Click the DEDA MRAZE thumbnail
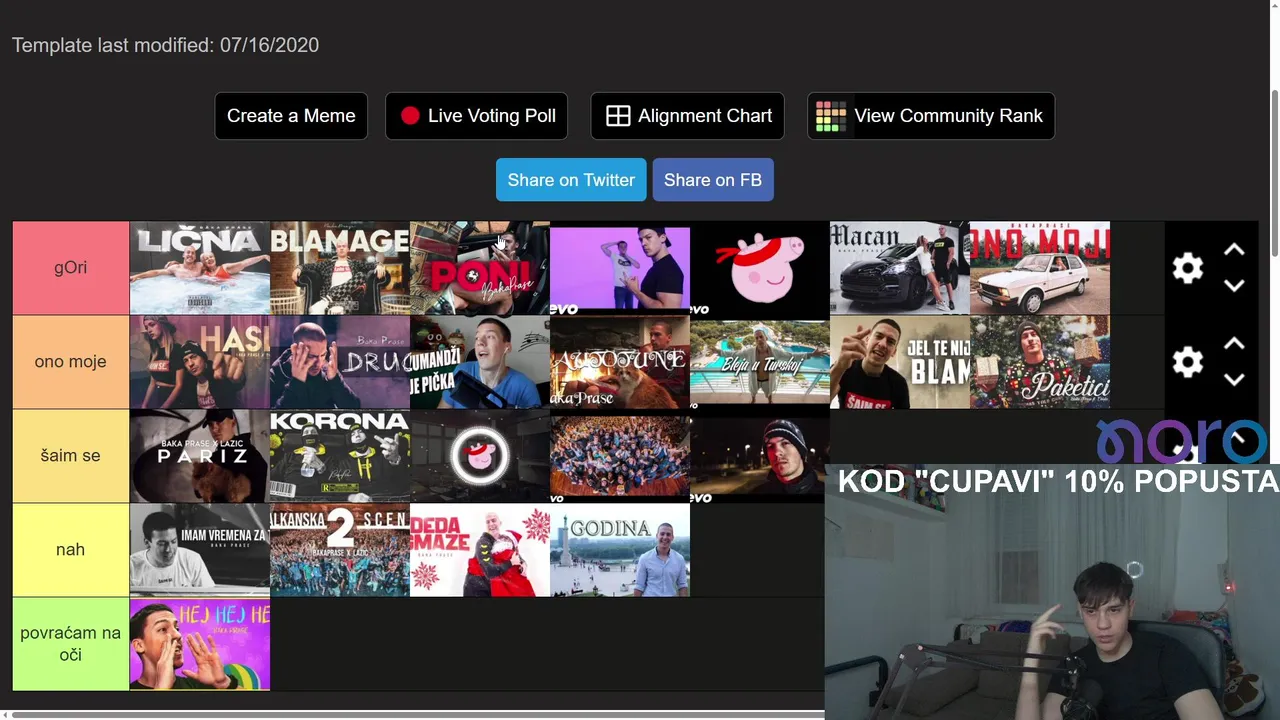 pyautogui.click(x=480, y=550)
